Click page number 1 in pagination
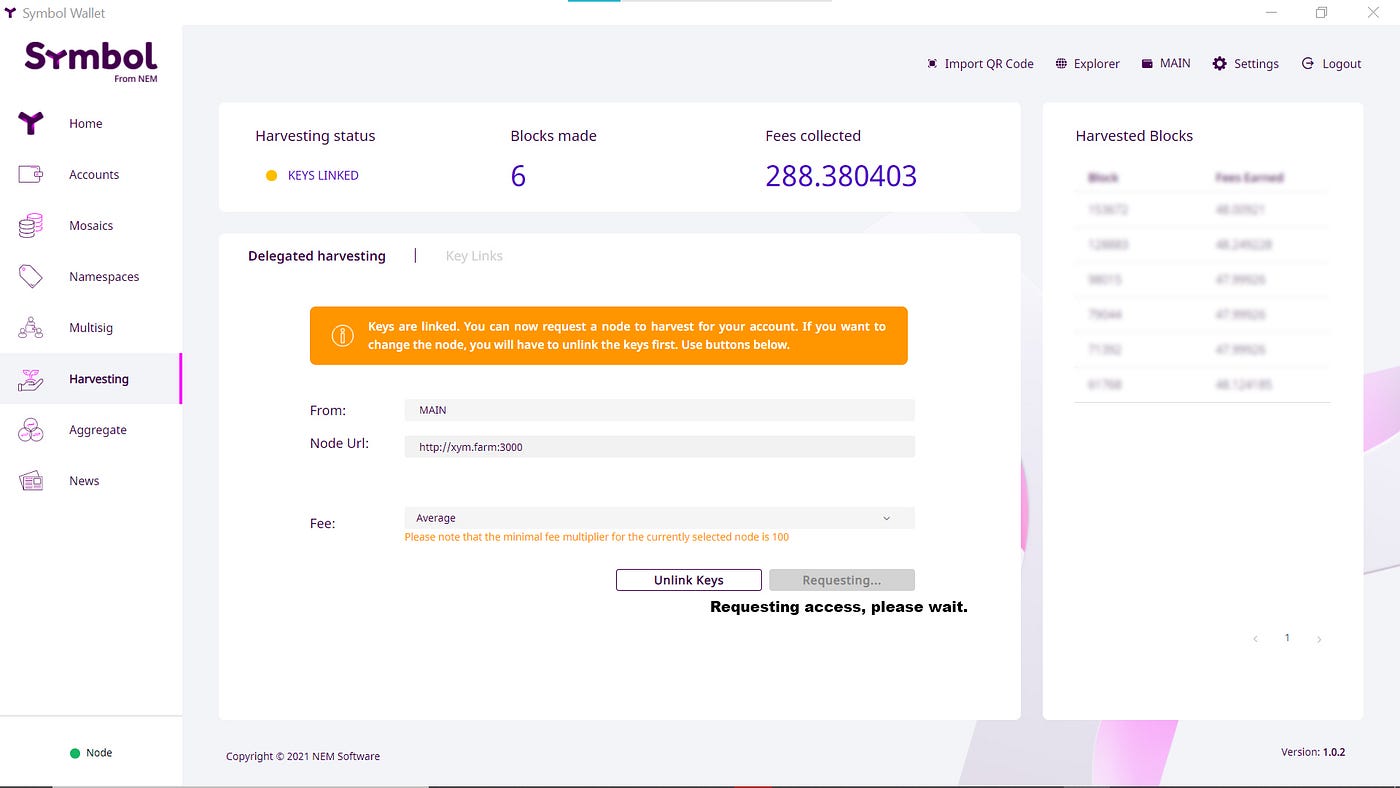The height and width of the screenshot is (788, 1400). [1287, 638]
